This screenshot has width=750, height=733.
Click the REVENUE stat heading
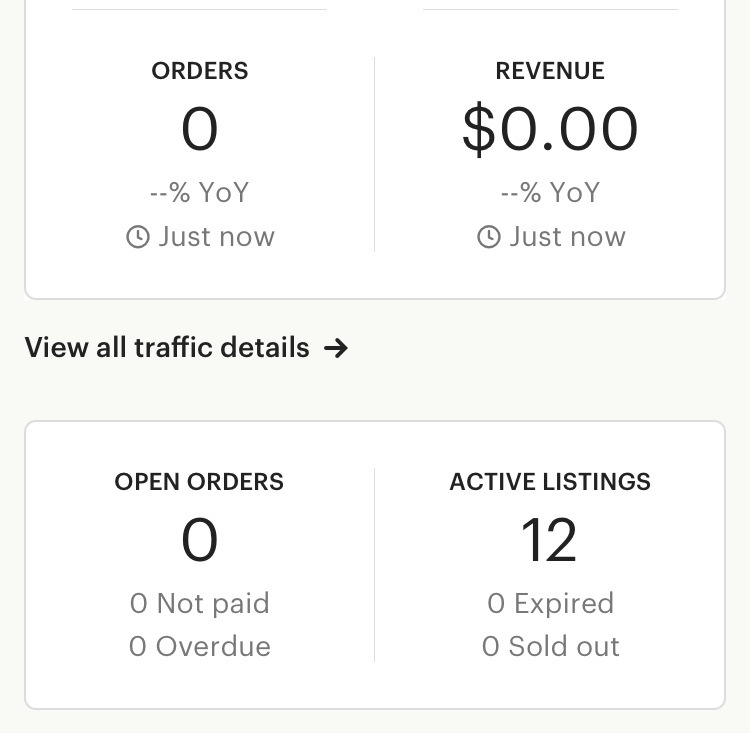(550, 71)
